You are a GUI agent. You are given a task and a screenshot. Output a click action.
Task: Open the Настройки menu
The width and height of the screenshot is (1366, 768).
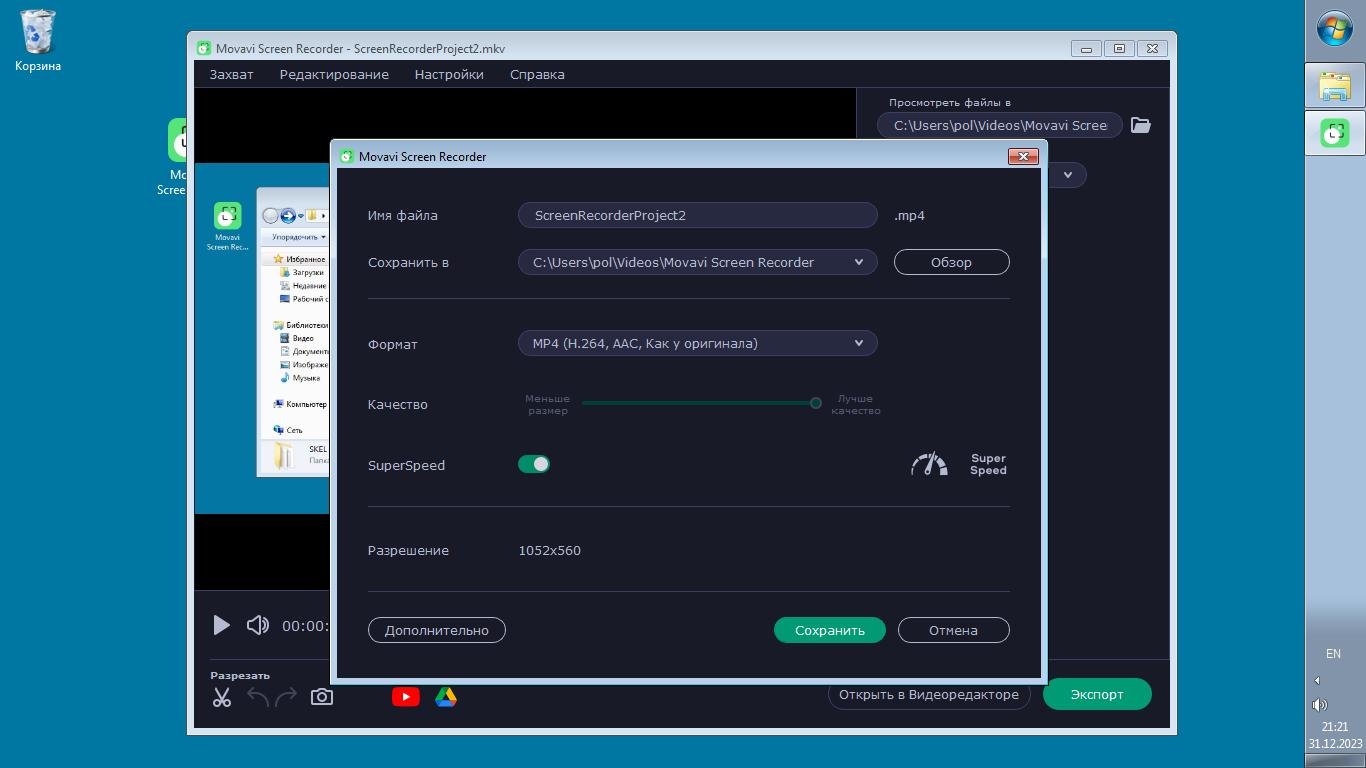point(449,74)
